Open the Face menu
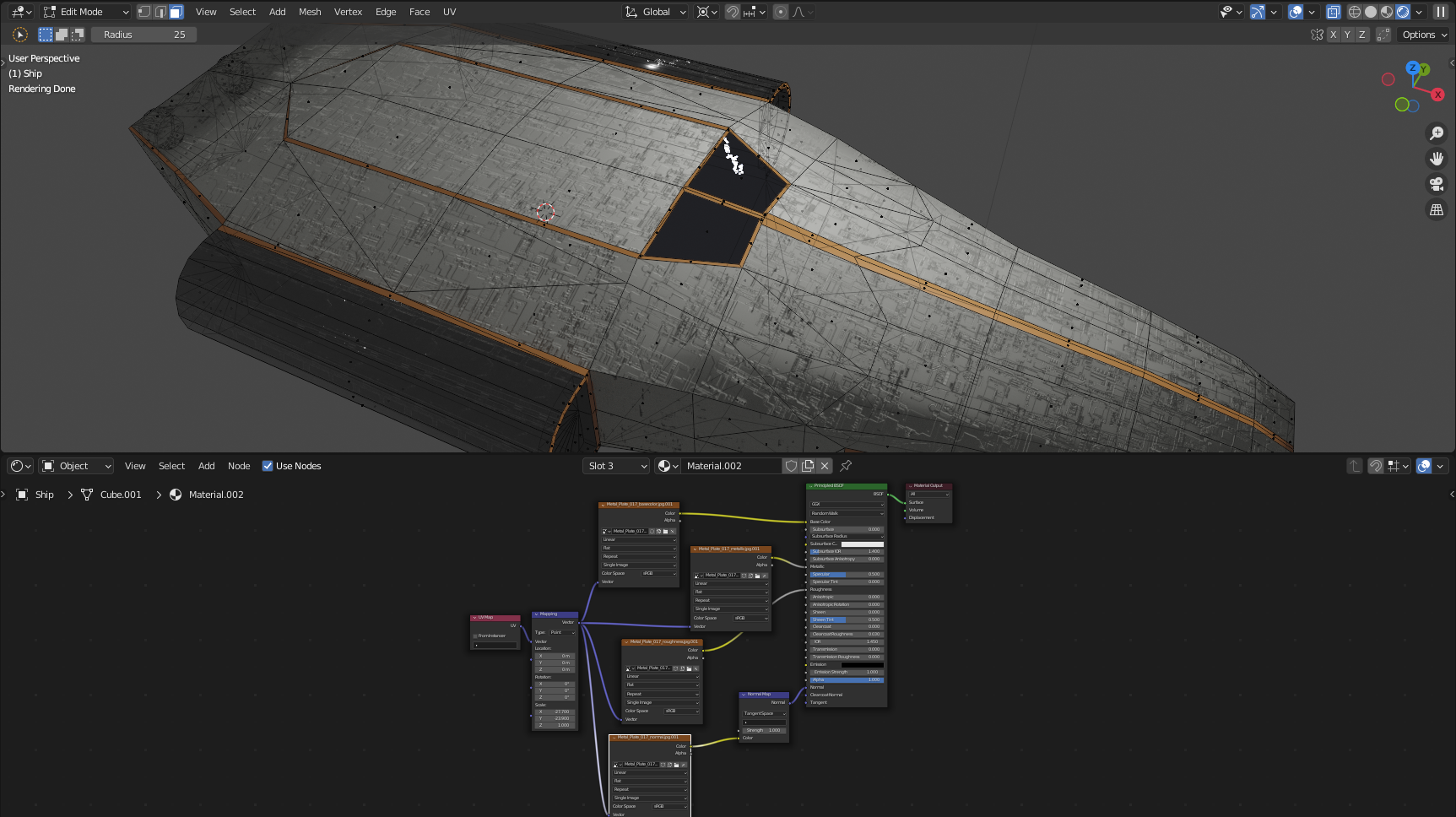The width and height of the screenshot is (1456, 817). [419, 12]
